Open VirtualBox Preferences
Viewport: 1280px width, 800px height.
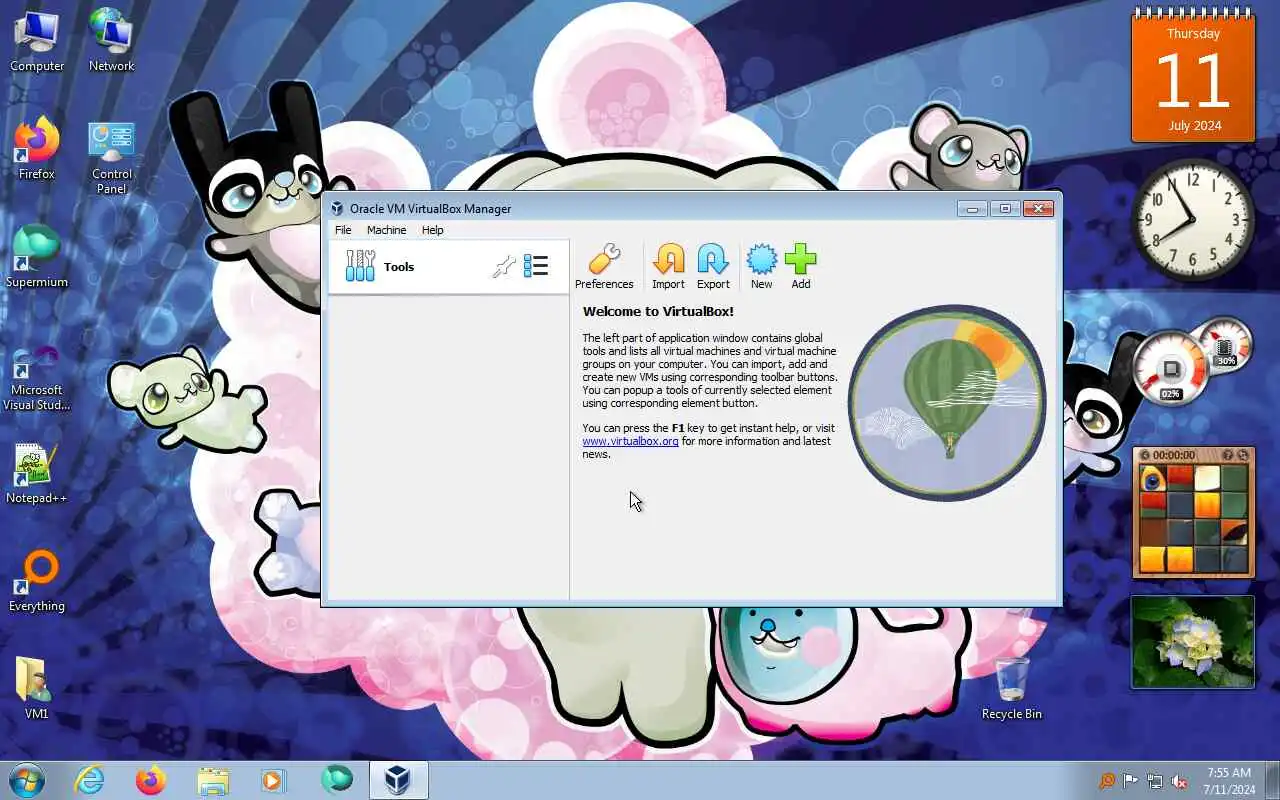click(x=604, y=266)
